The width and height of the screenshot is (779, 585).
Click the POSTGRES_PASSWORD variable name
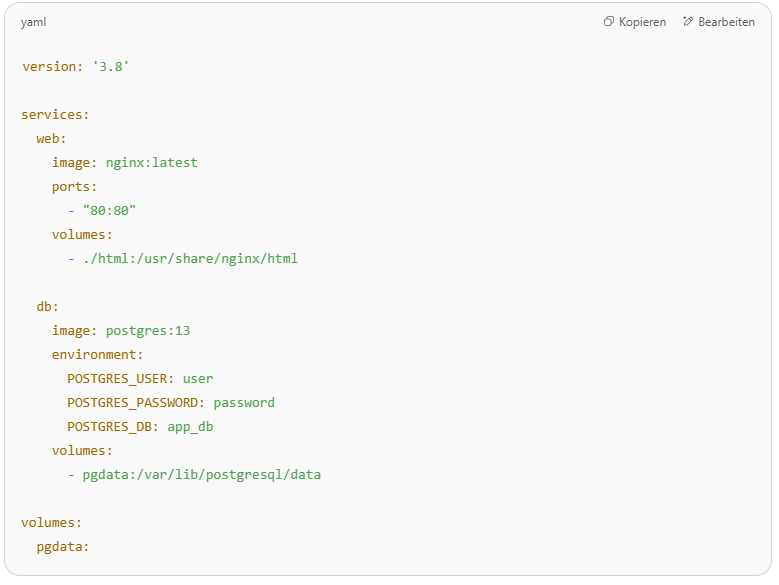coord(136,403)
